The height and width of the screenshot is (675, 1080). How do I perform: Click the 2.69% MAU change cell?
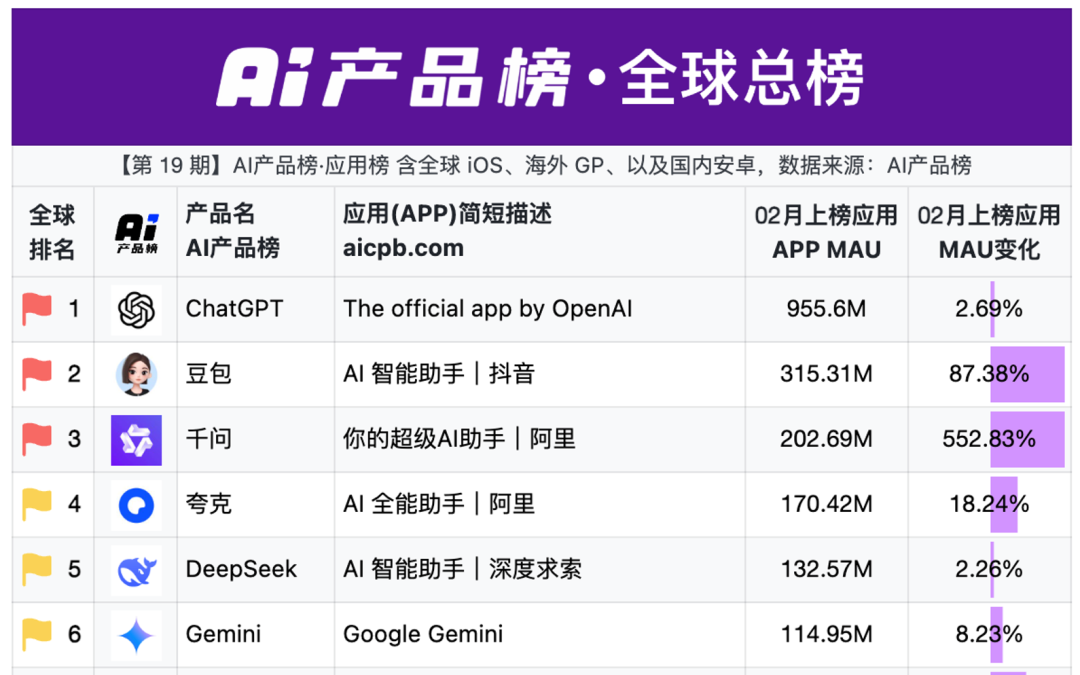coord(989,309)
